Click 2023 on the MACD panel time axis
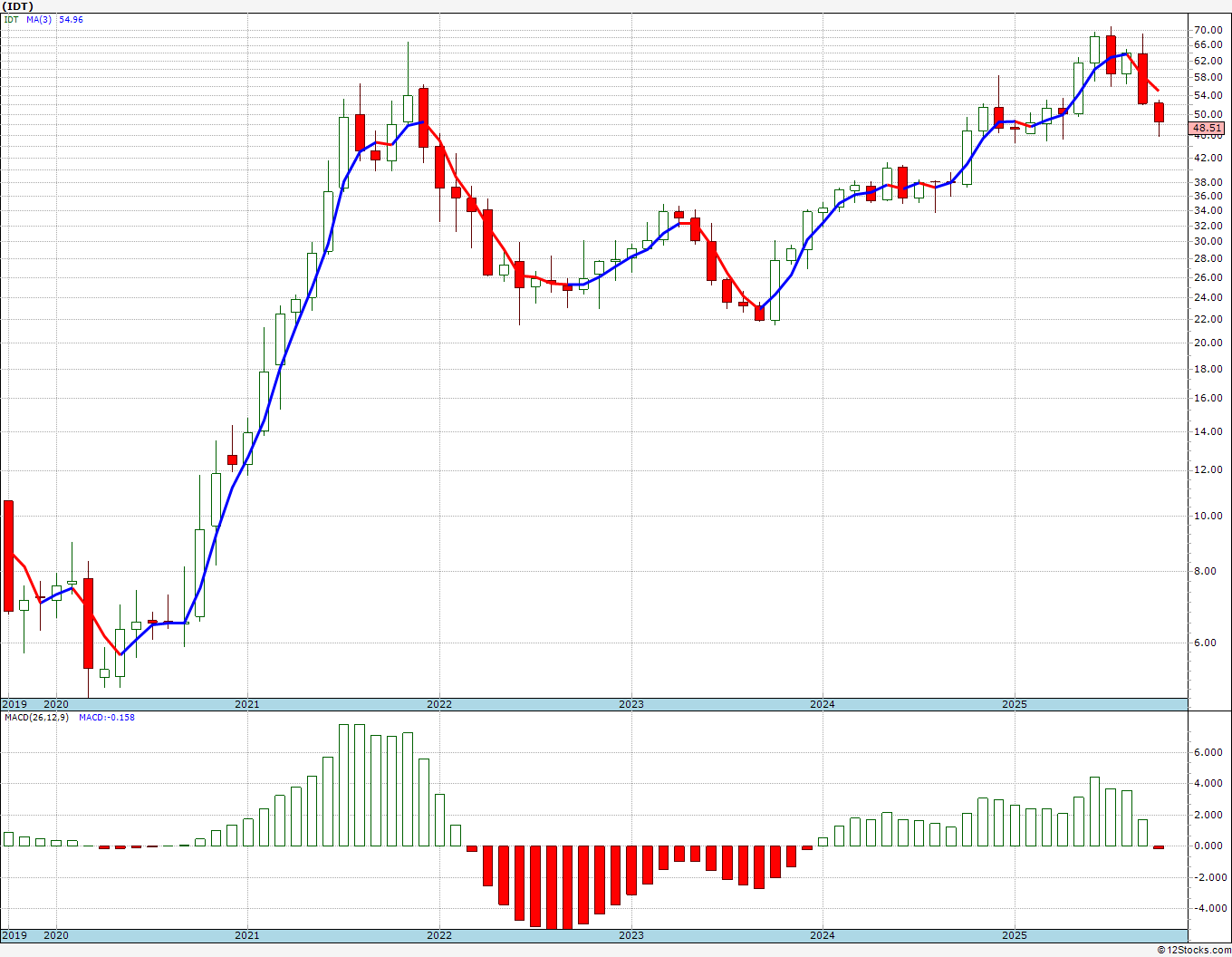This screenshot has width=1232, height=957. [x=631, y=935]
